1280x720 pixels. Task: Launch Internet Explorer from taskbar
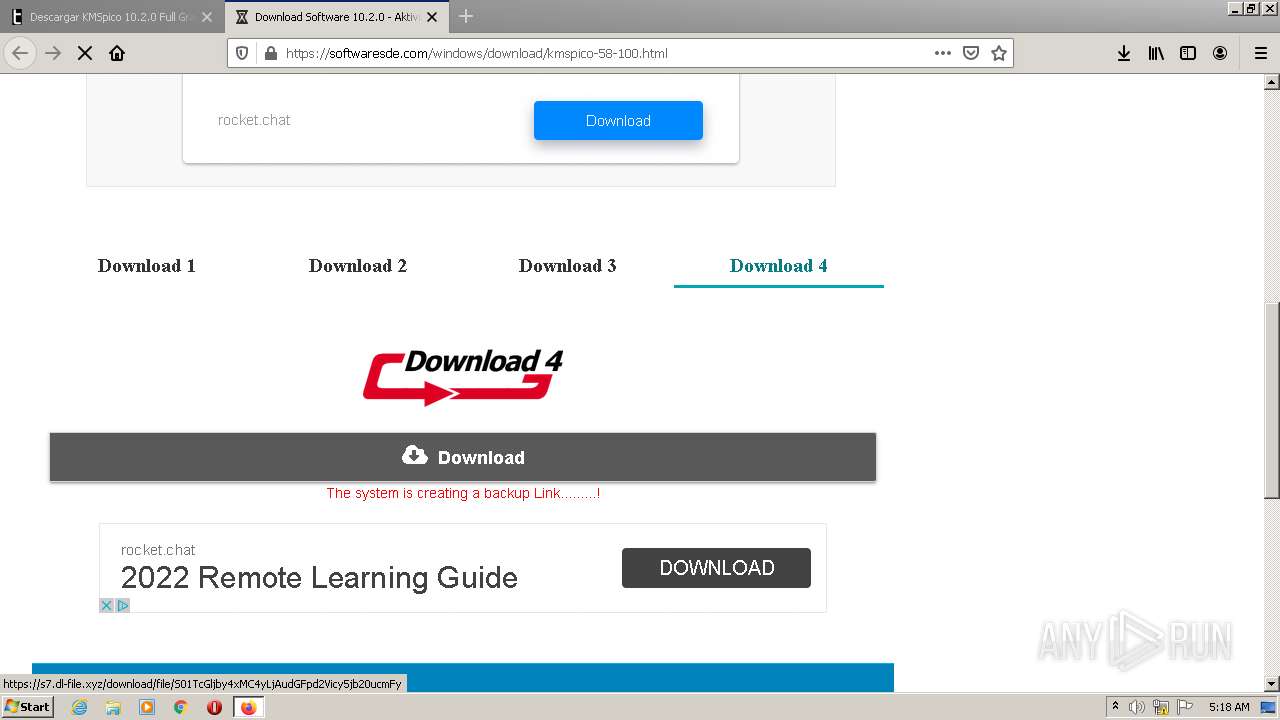point(80,707)
